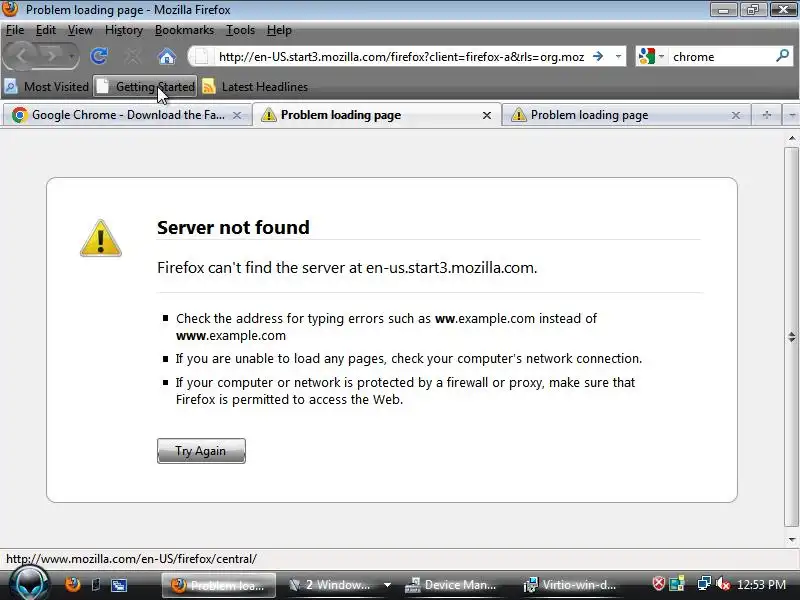The width and height of the screenshot is (800, 600).
Task: Open the Tools menu
Action: click(x=240, y=30)
